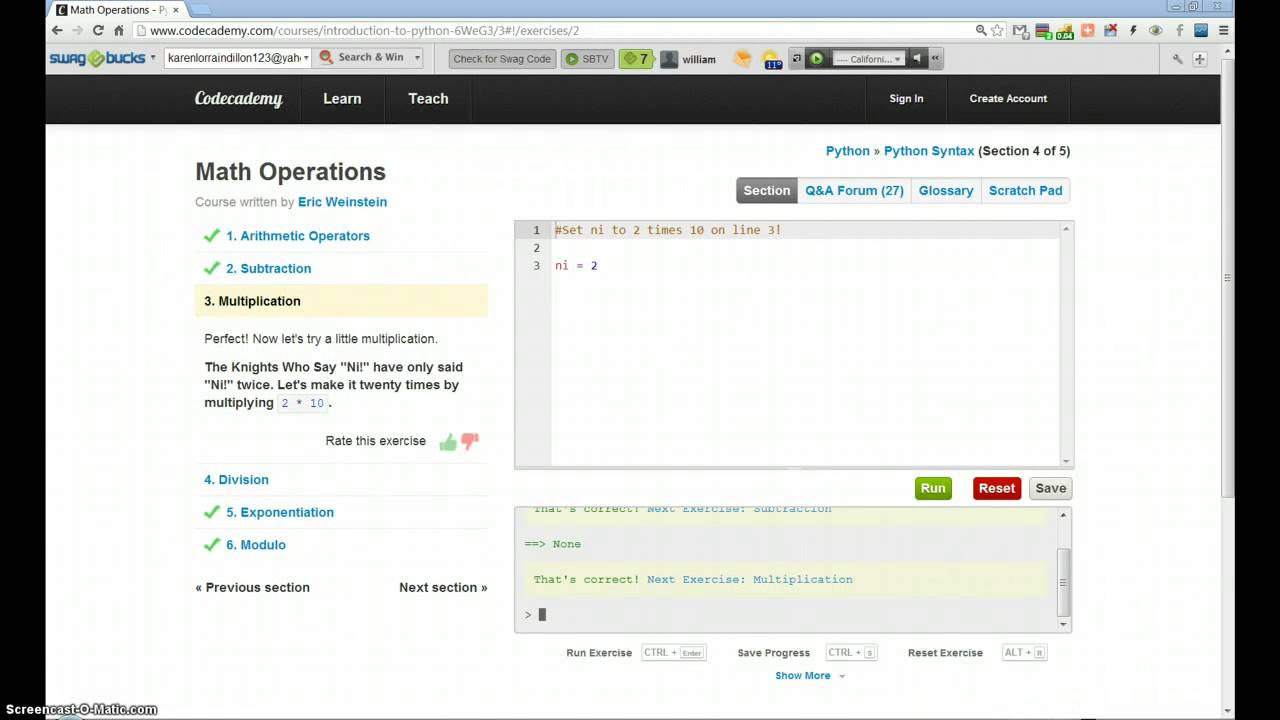Open exercise 6. Modulo
Viewport: 1280px width, 720px height.
(256, 545)
